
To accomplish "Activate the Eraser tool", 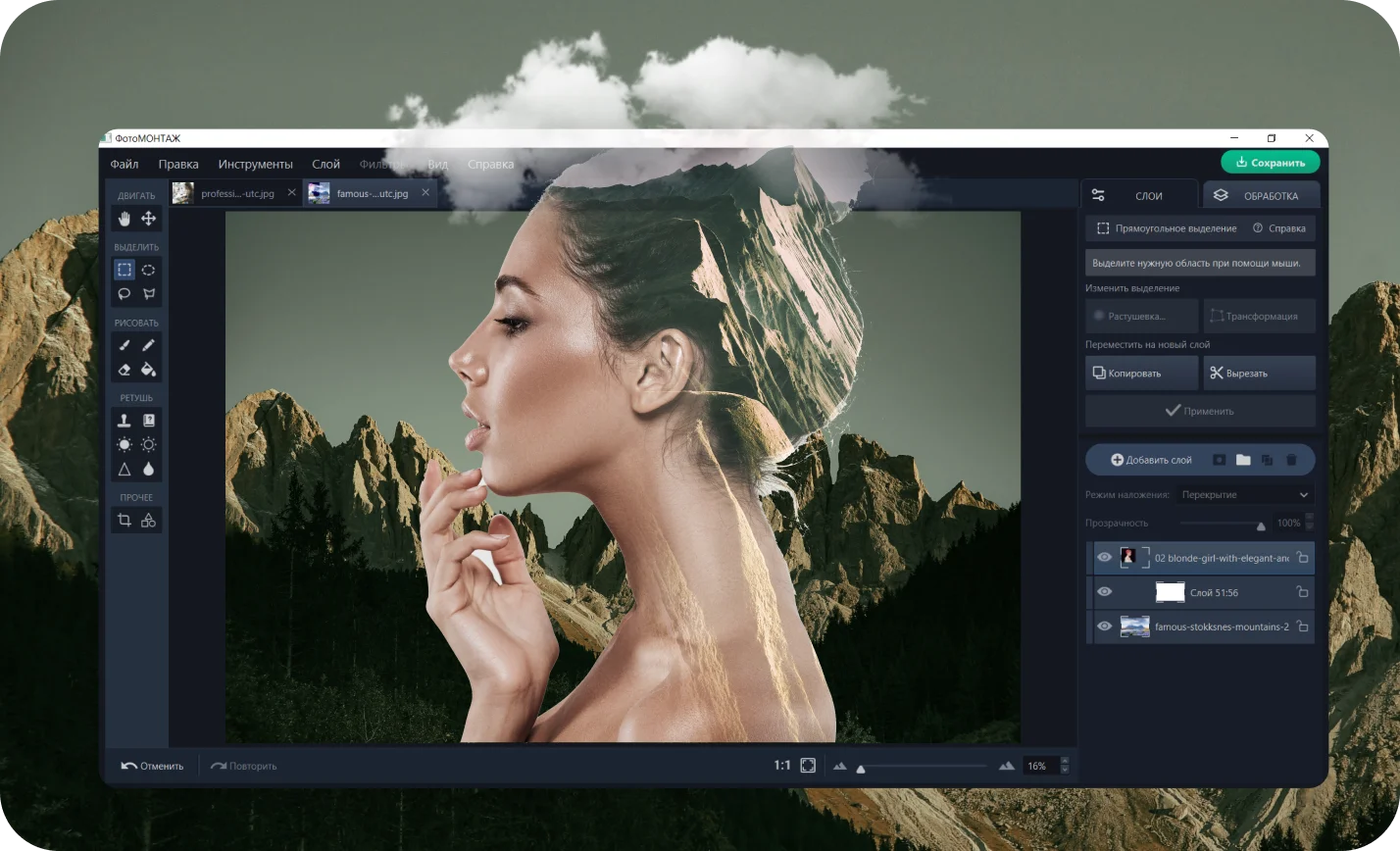I will [125, 370].
